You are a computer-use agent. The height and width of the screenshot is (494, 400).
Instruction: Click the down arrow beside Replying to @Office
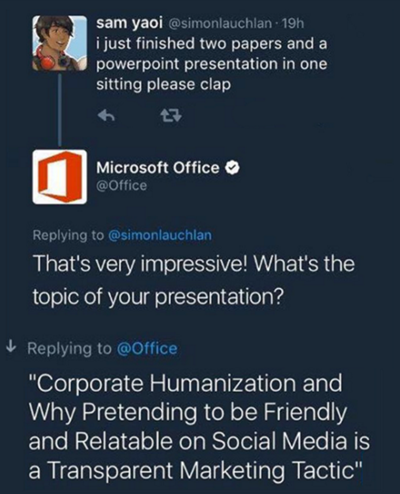pos(12,347)
